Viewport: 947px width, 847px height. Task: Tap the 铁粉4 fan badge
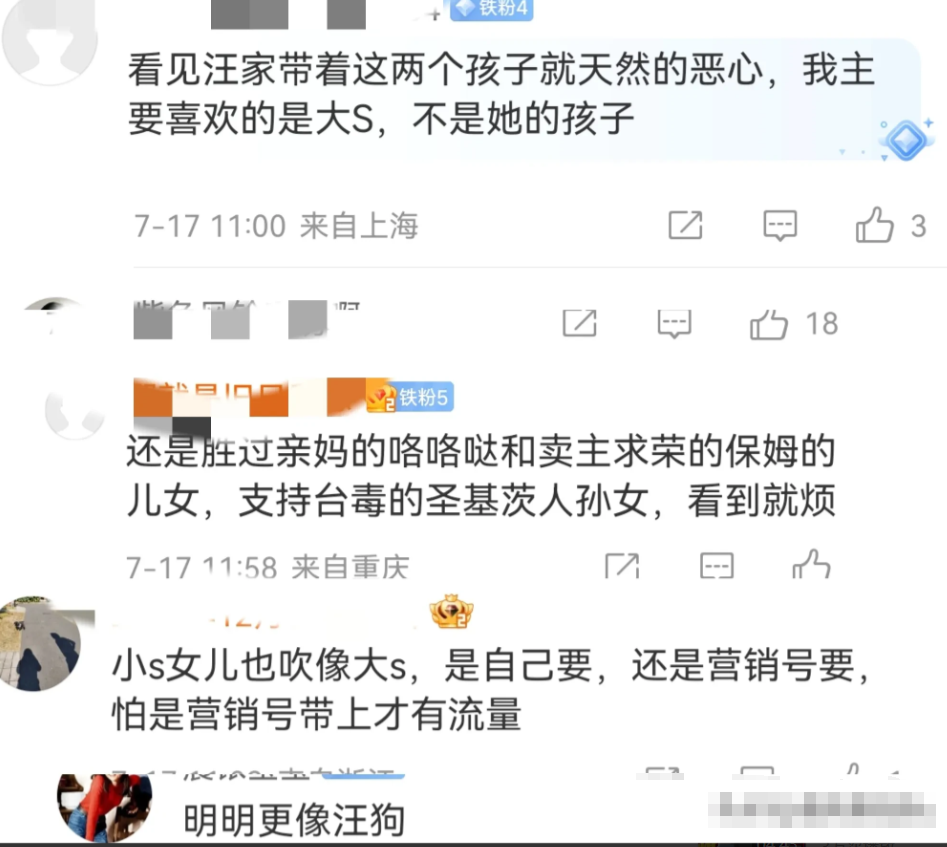pos(492,10)
